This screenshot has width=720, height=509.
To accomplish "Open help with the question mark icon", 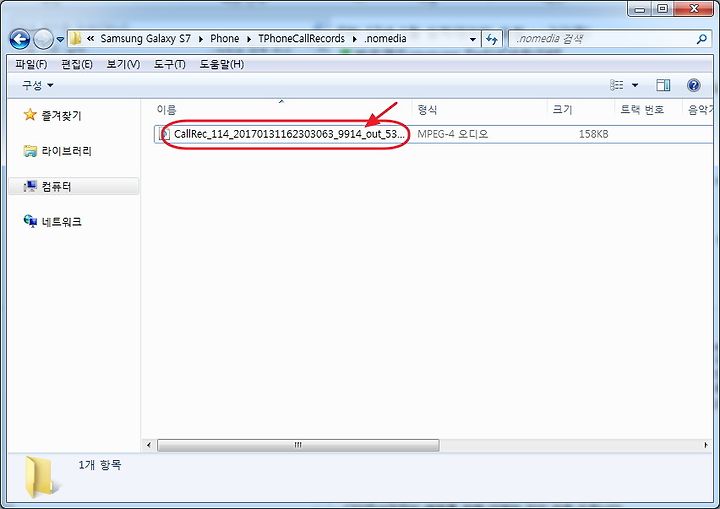I will coord(693,85).
